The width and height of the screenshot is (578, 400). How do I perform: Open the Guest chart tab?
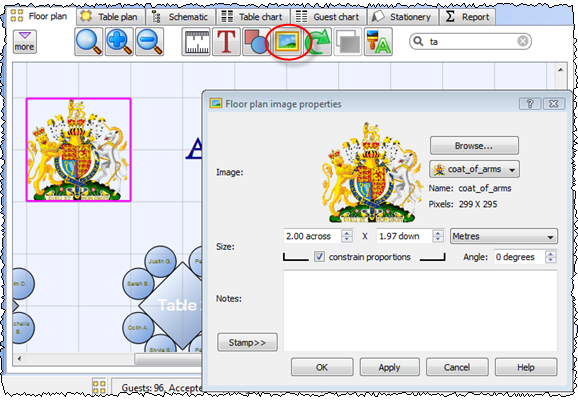click(328, 17)
